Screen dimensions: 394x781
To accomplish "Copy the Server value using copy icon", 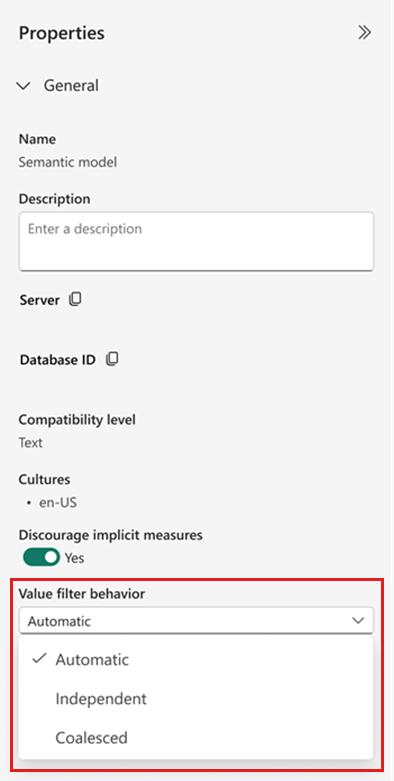I will (75, 299).
